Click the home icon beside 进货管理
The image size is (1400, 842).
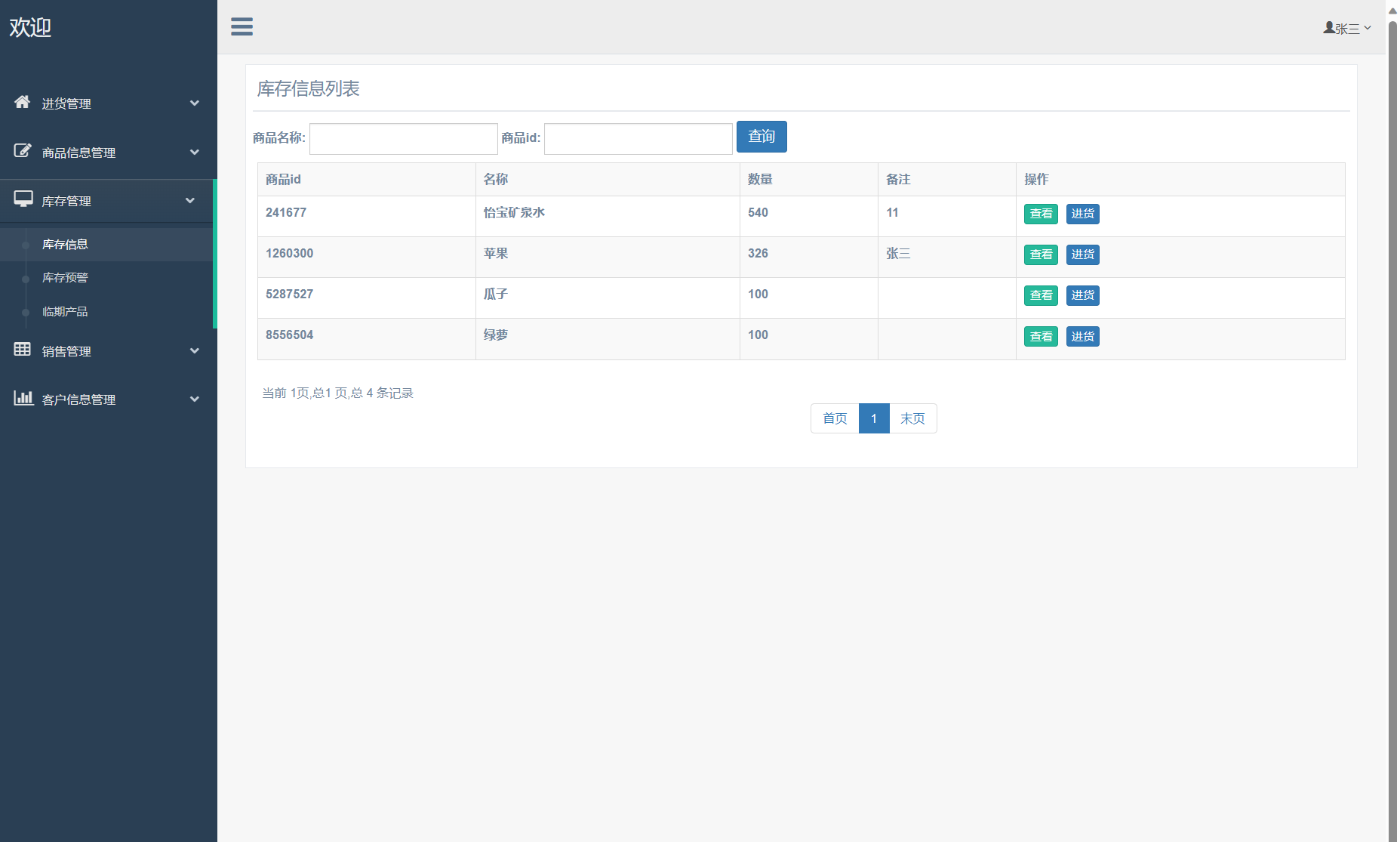(x=23, y=102)
